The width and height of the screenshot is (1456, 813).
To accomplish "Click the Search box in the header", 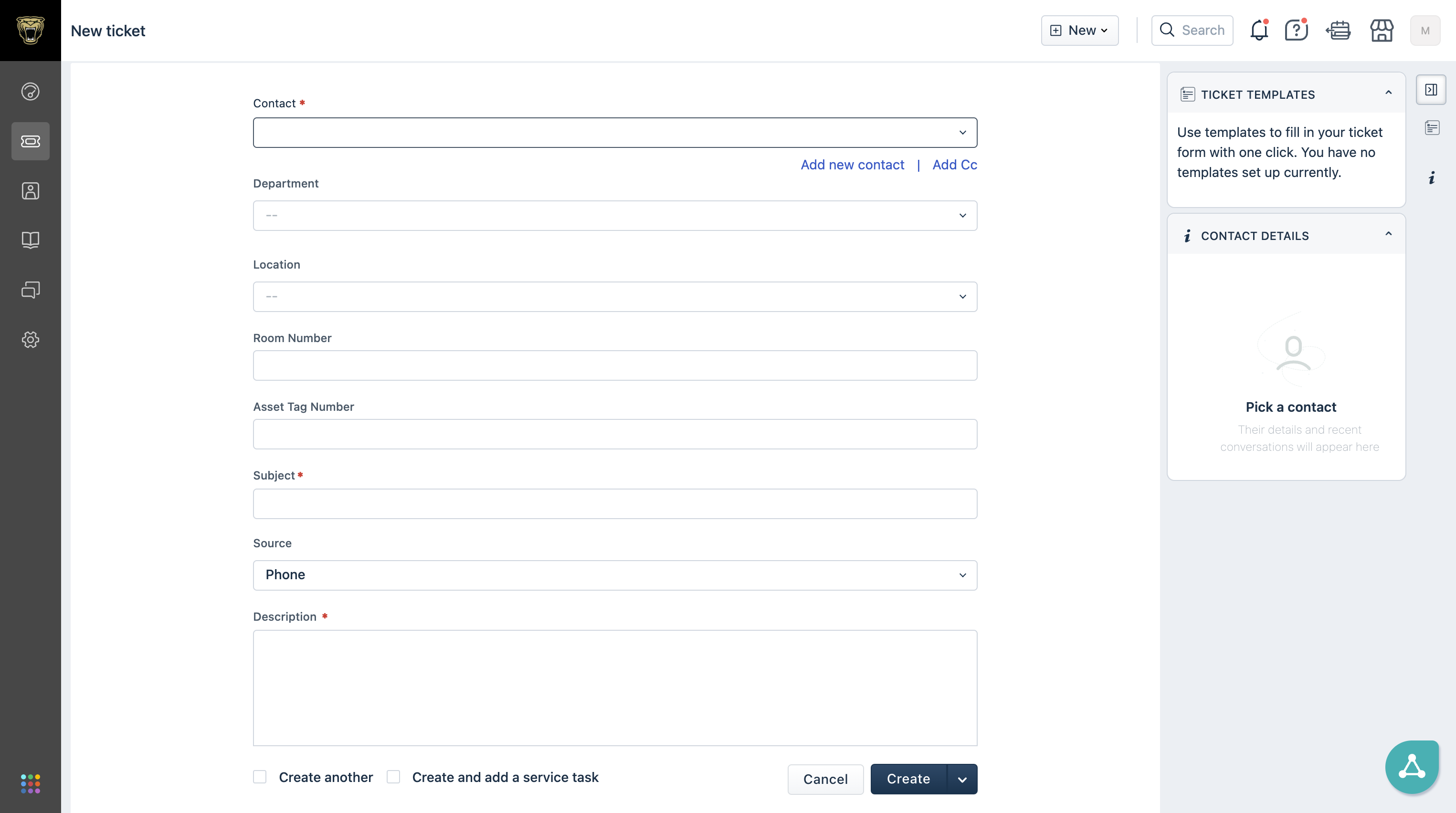I will (1192, 31).
